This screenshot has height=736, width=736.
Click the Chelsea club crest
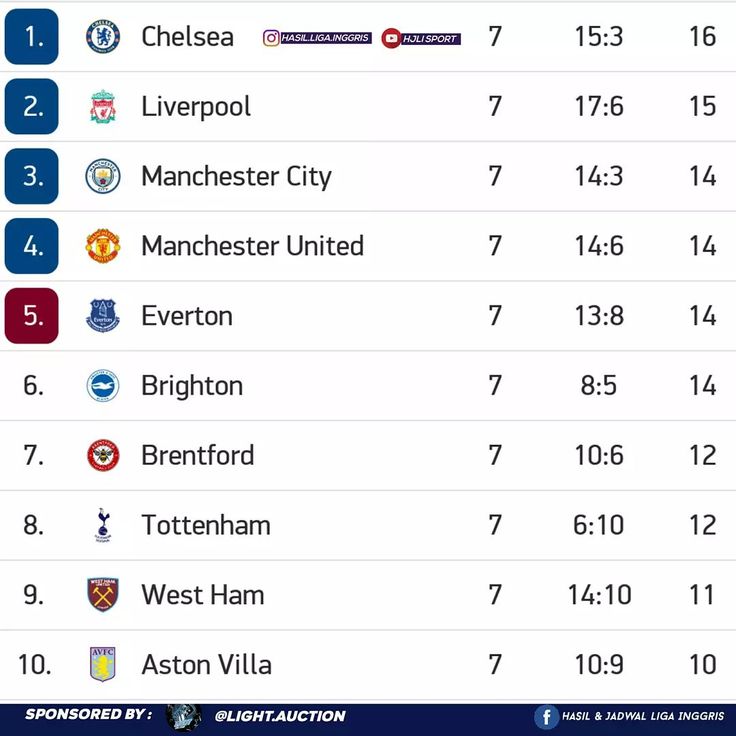click(x=103, y=37)
